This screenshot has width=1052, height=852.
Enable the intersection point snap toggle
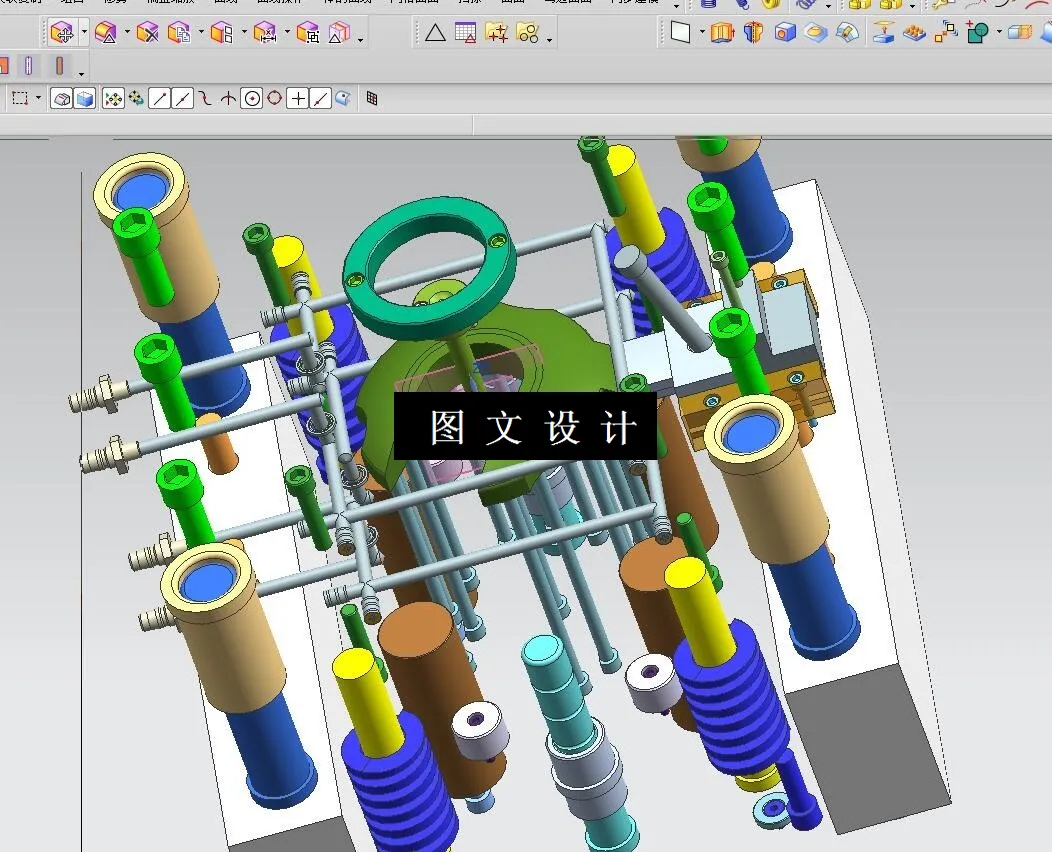pyautogui.click(x=226, y=98)
